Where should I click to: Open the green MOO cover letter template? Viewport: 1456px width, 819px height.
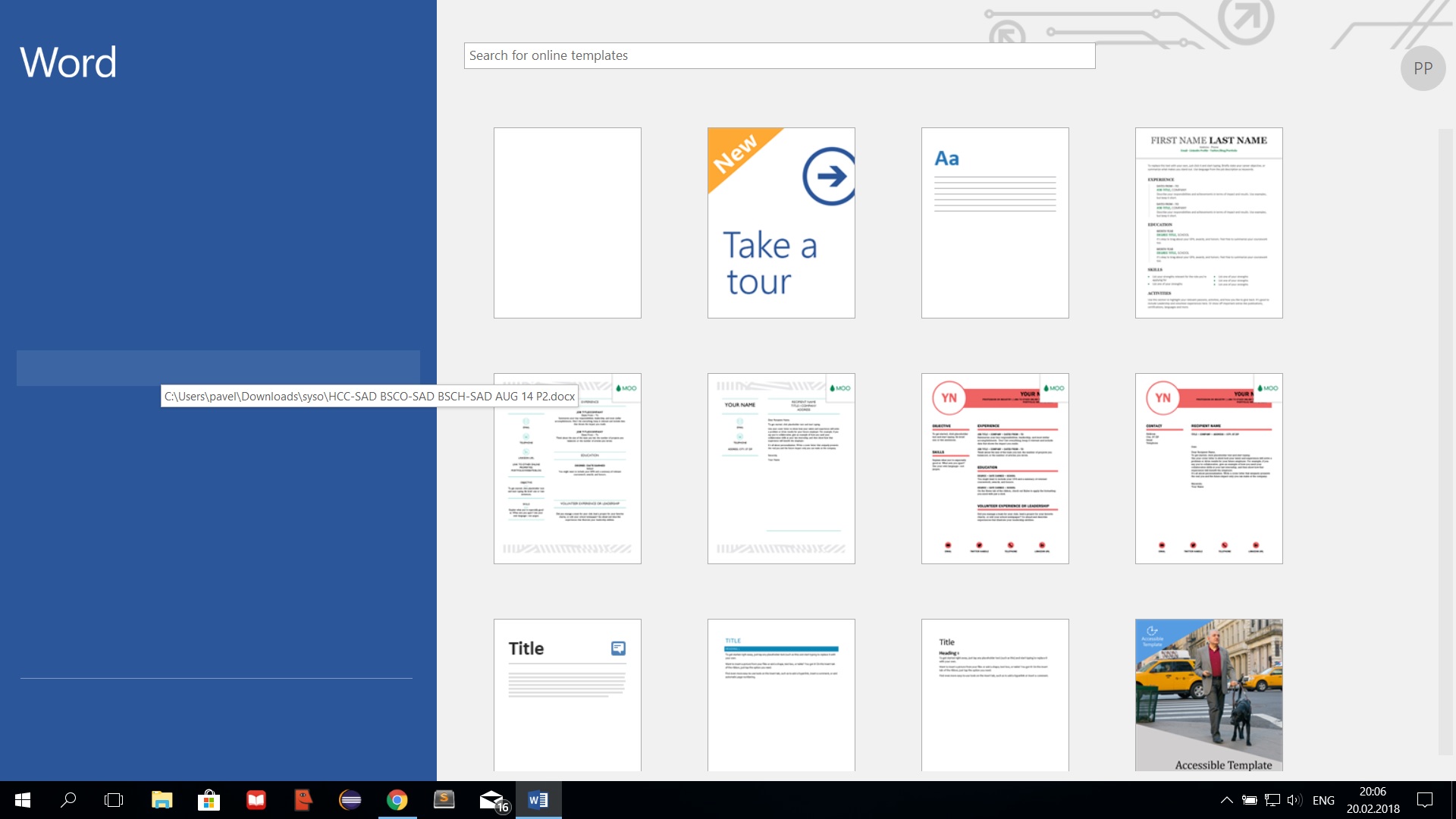coord(781,469)
